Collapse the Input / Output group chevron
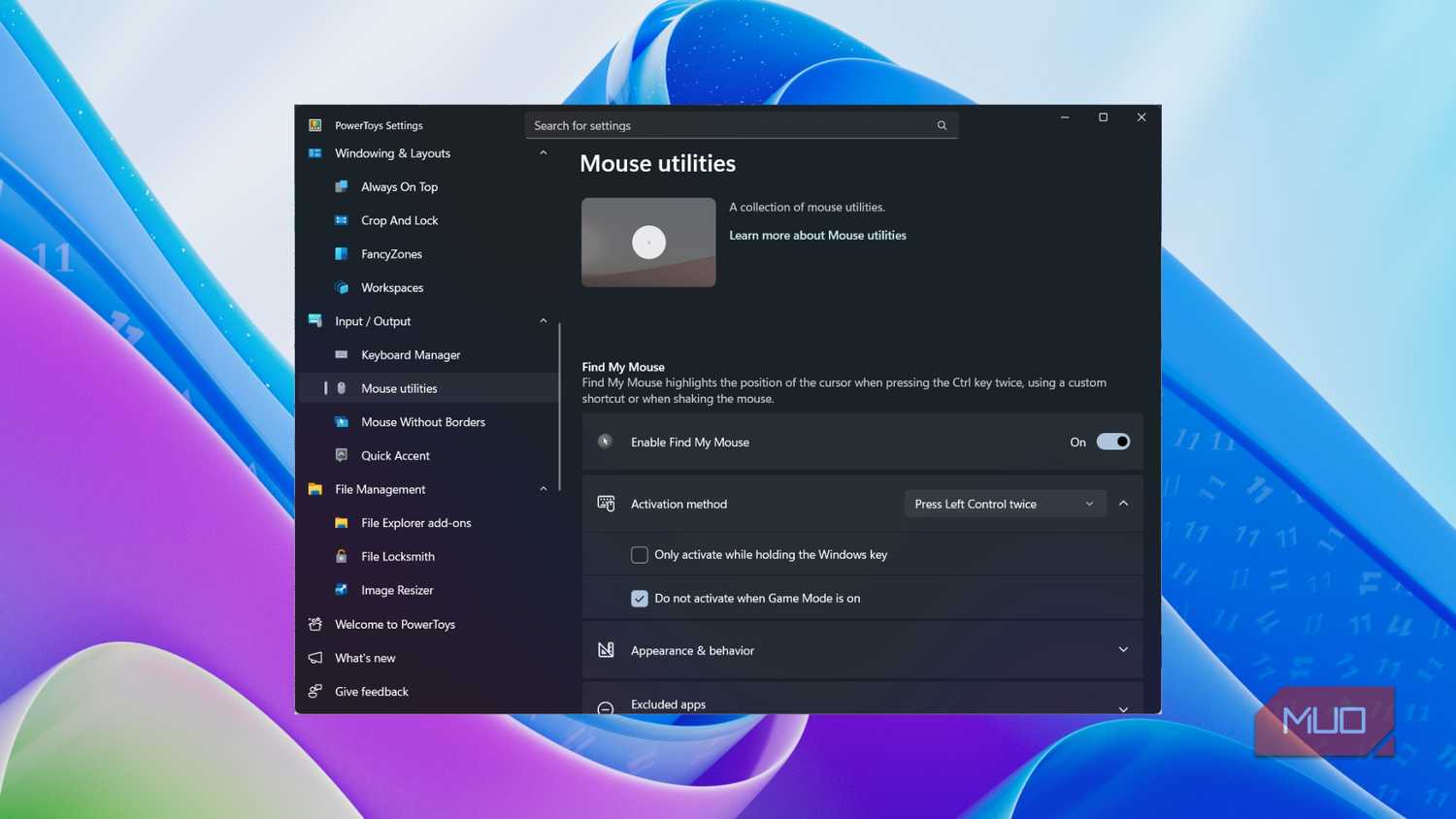The height and width of the screenshot is (819, 1456). coord(544,321)
